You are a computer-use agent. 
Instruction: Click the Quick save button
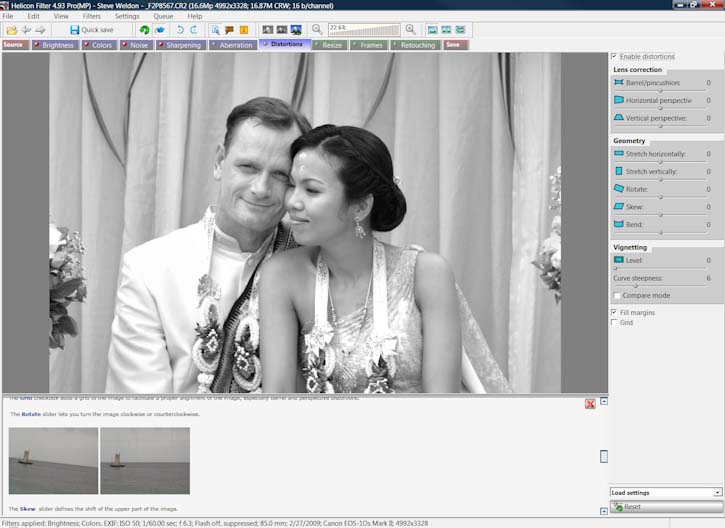point(92,30)
